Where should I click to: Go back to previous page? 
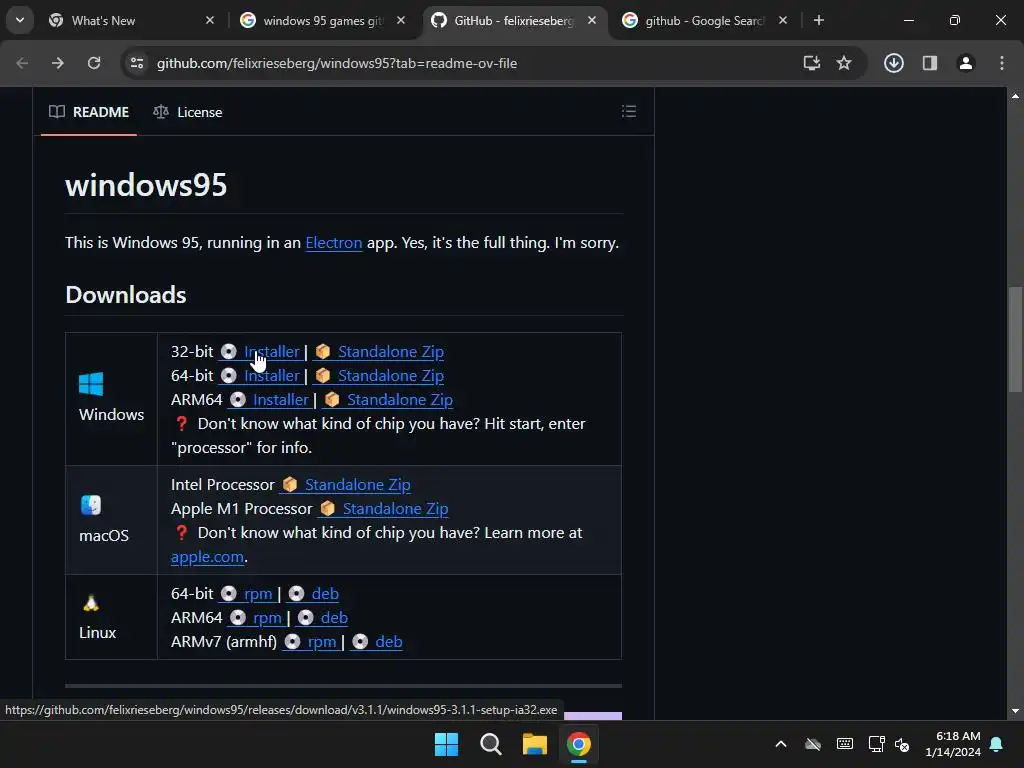22,63
